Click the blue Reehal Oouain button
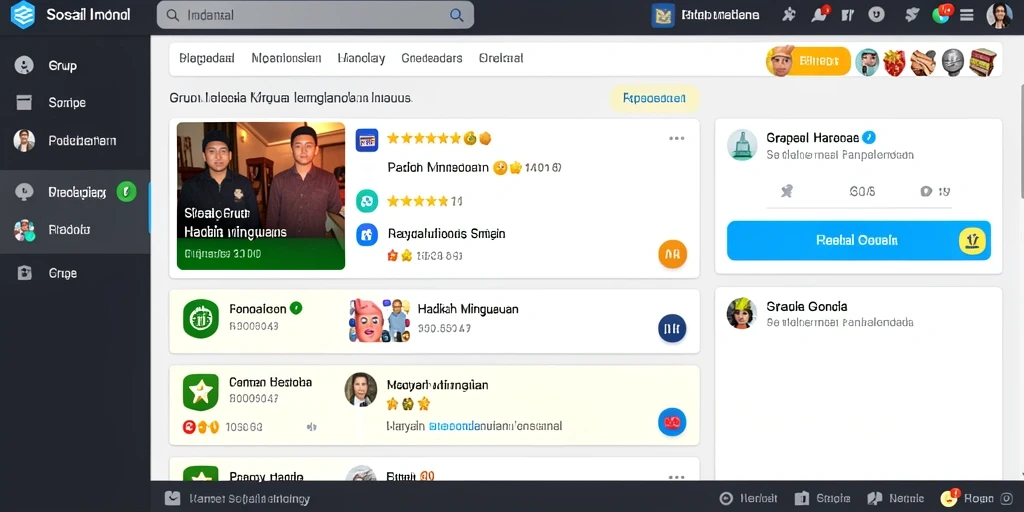This screenshot has height=512, width=1024. coord(858,240)
